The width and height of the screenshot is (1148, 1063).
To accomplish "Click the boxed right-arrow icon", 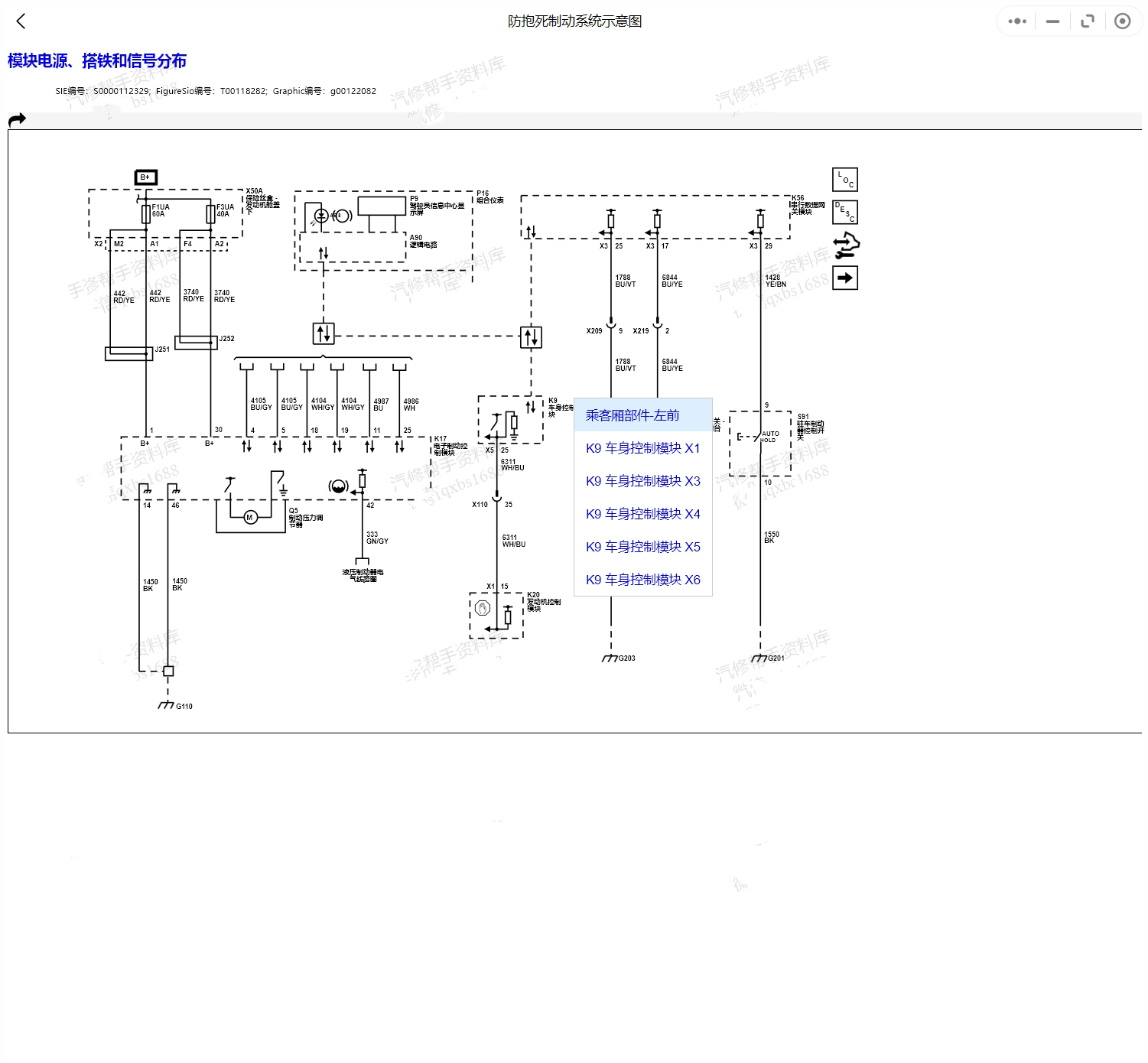I will tap(844, 278).
